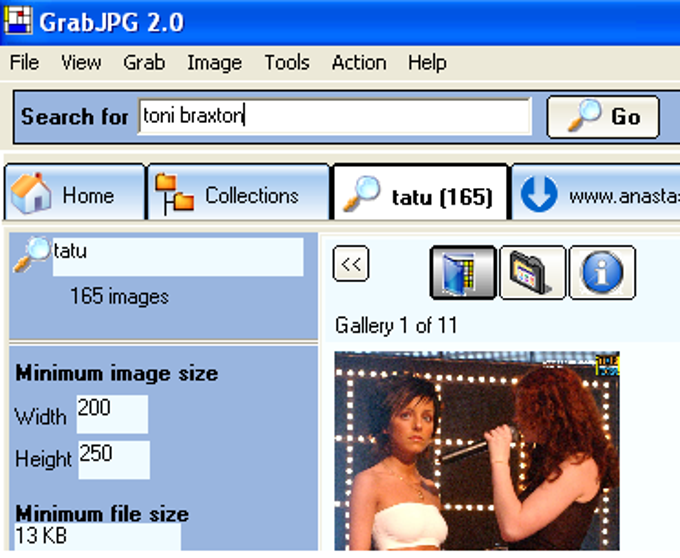
Task: Open the File menu
Action: [x=24, y=62]
